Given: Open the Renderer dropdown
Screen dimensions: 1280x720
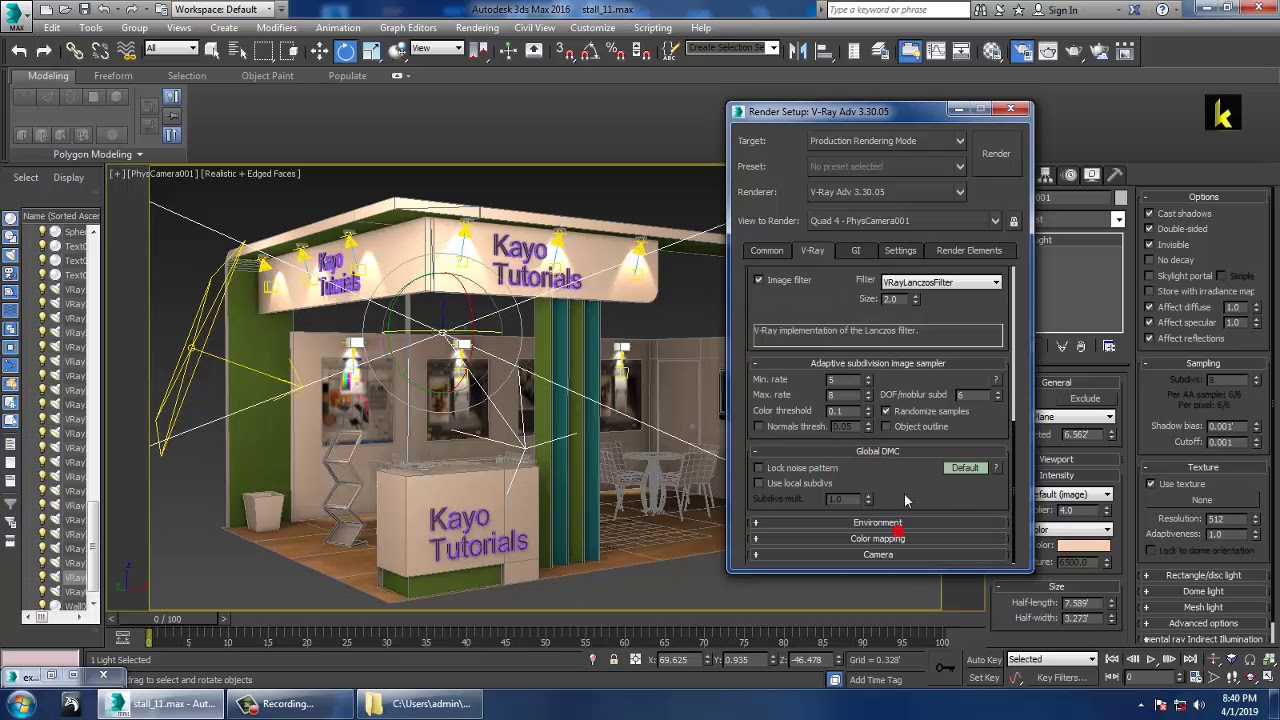Looking at the screenshot, I should pyautogui.click(x=887, y=192).
